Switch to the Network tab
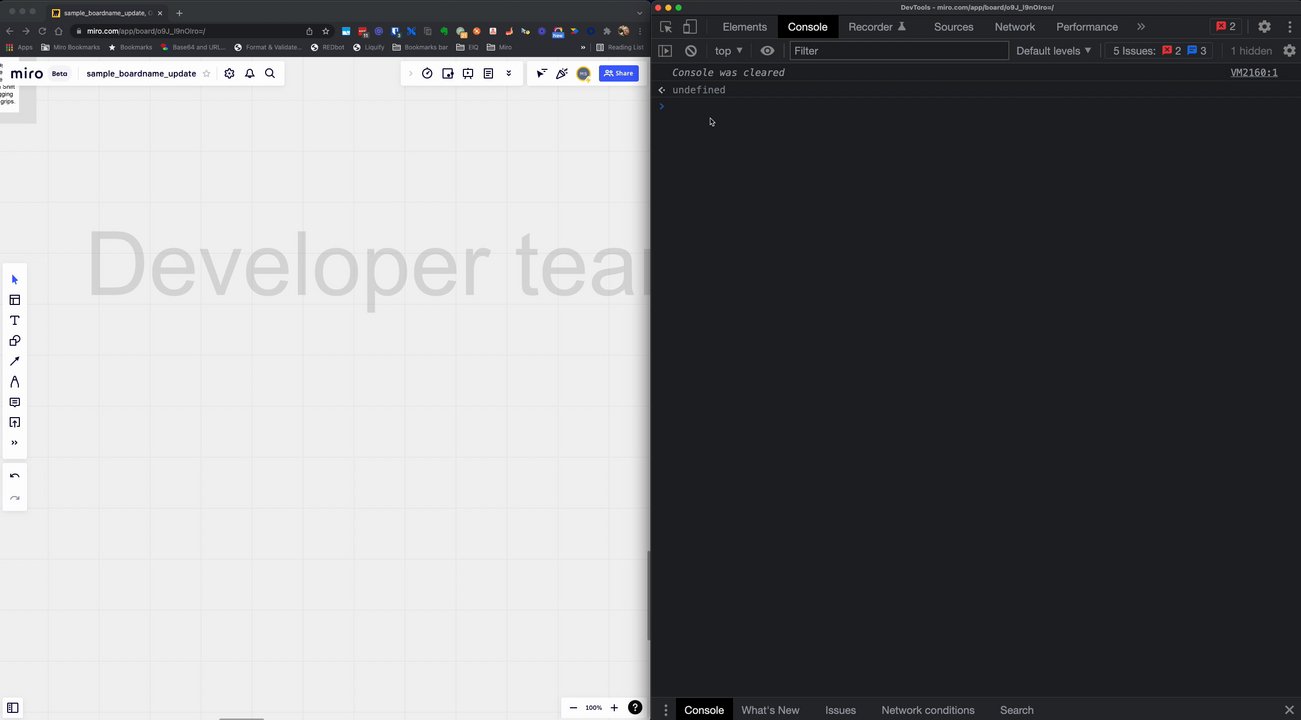 (1015, 27)
